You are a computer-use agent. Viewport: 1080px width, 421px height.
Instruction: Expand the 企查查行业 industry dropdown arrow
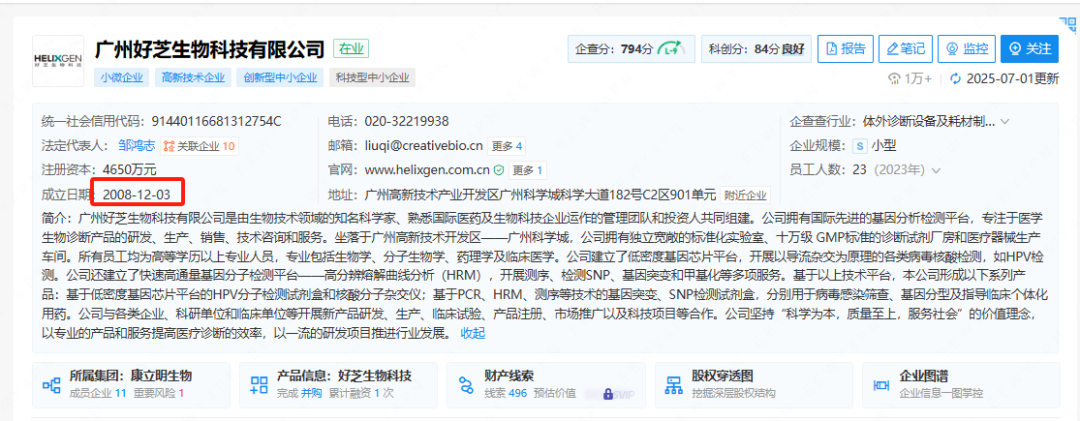tap(1005, 122)
